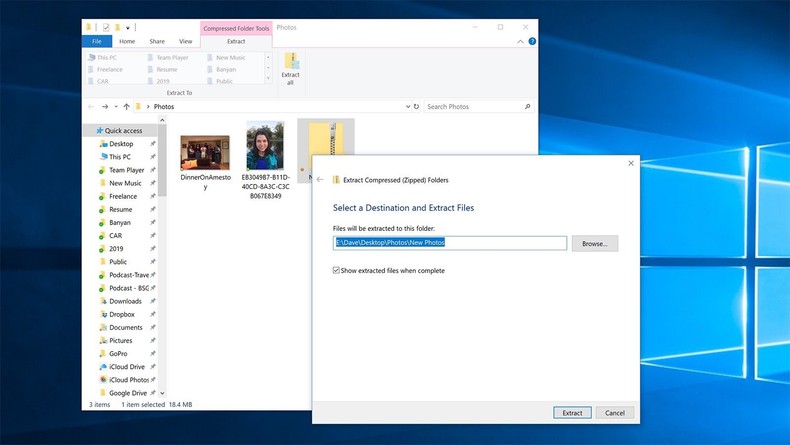Click the destination folder path field
Screen dimensions: 790x445
click(450, 243)
